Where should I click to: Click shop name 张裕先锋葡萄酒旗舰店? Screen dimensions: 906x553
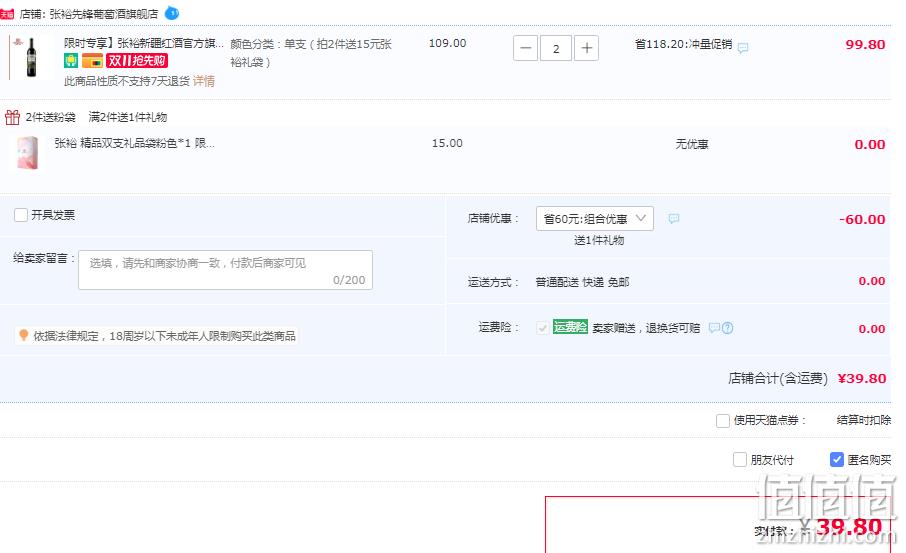104,14
